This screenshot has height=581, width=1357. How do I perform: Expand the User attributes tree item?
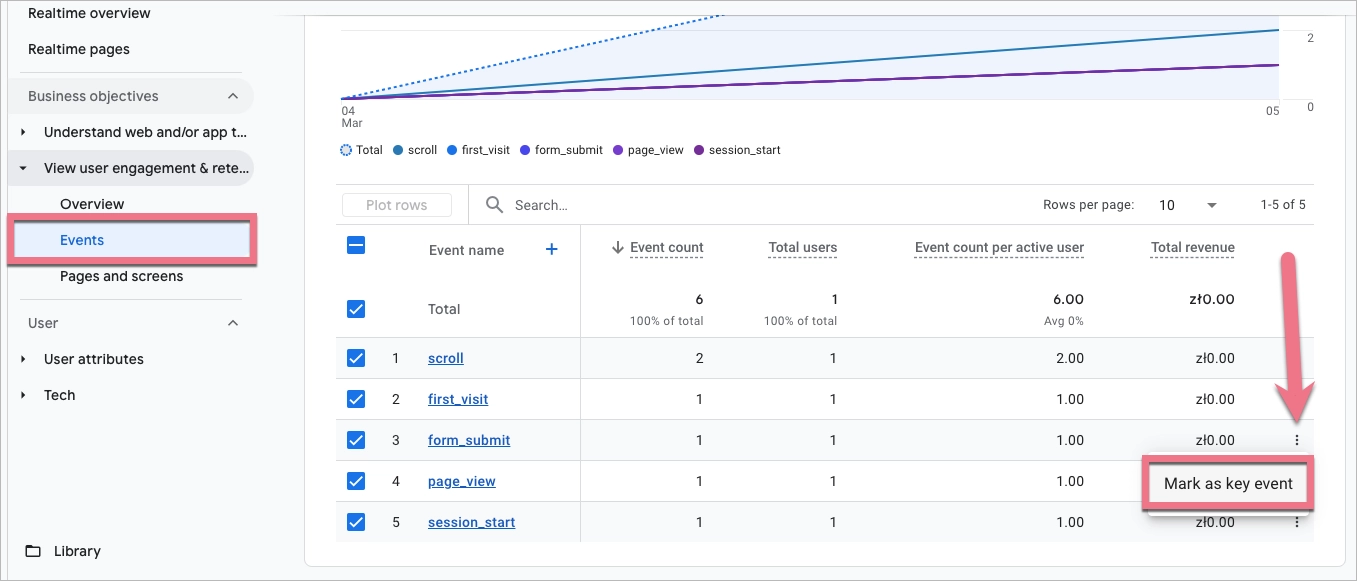point(24,359)
